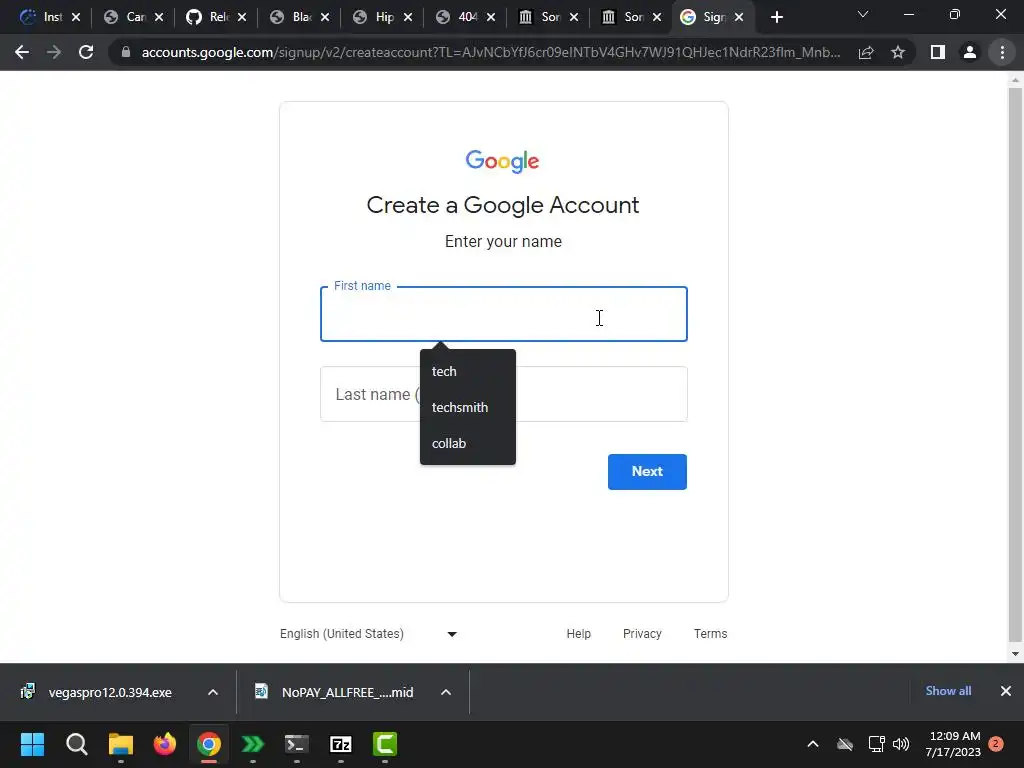The image size is (1024, 768).
Task: Open a new browser tab
Action: point(776,18)
